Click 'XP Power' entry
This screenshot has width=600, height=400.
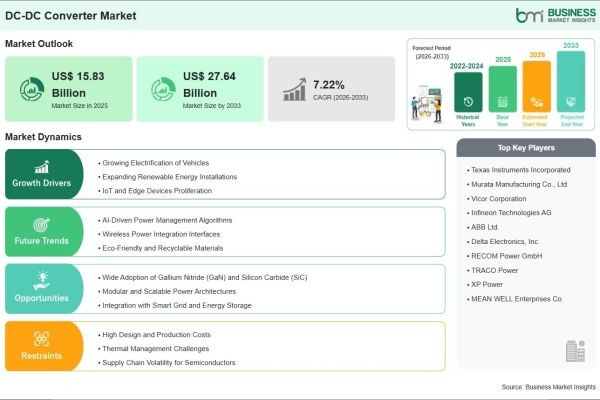pos(484,285)
